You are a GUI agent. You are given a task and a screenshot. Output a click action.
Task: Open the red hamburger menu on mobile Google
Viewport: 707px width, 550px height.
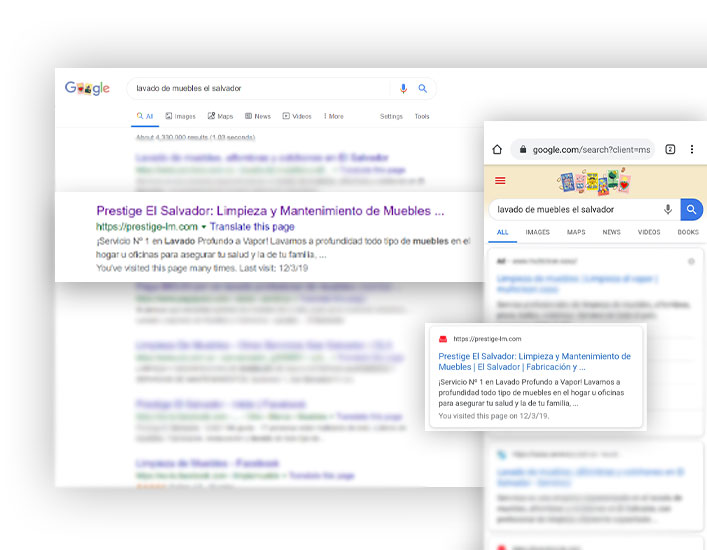click(500, 181)
